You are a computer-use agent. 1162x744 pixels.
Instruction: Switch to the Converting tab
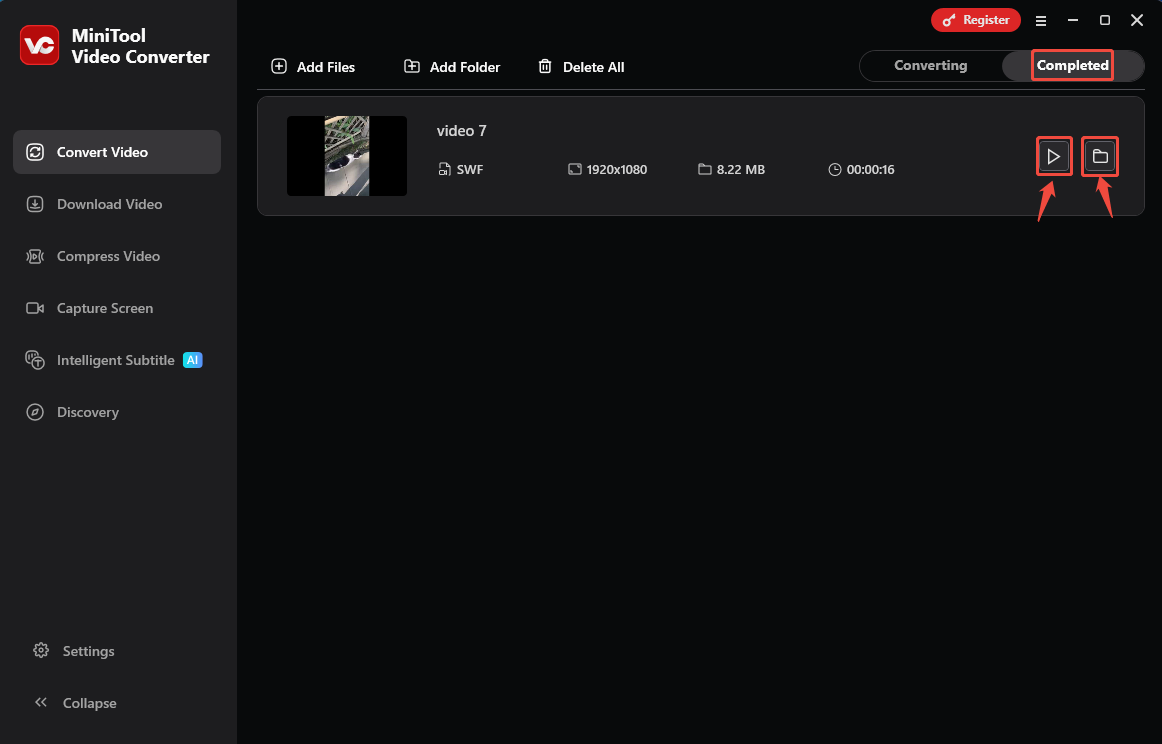pyautogui.click(x=930, y=65)
